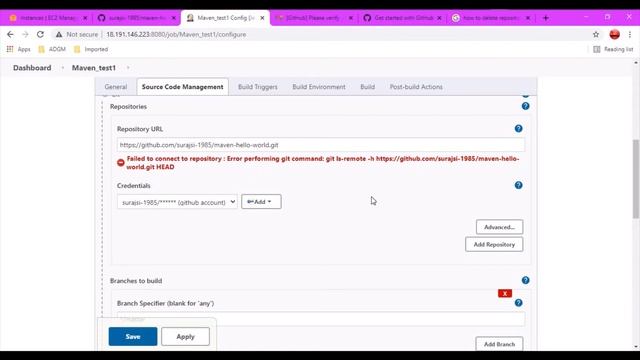This screenshot has width=640, height=360.
Task: Open the ADGM bookmark folder
Action: (x=52, y=49)
